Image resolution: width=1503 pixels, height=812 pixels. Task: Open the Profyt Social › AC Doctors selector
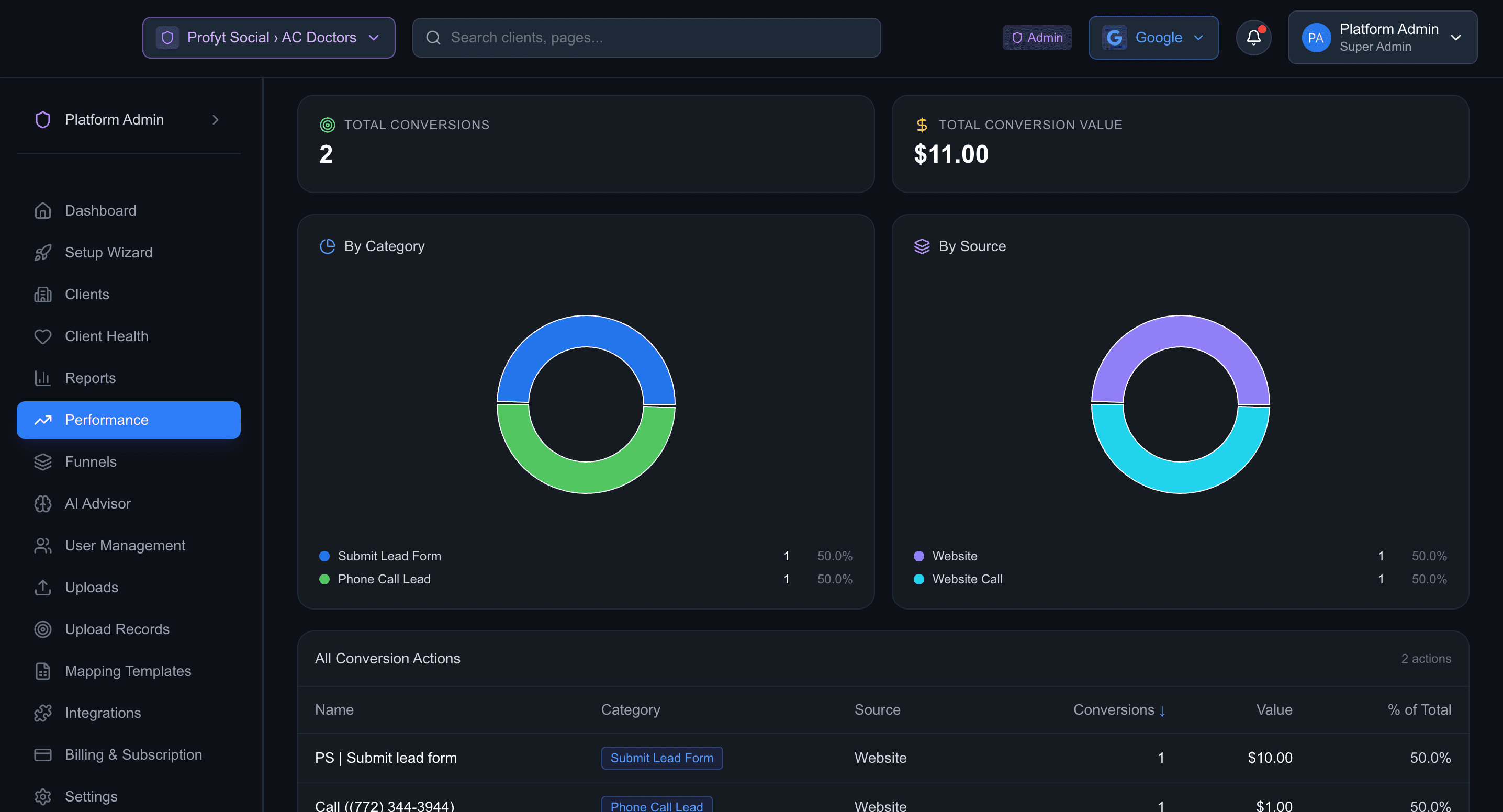[269, 37]
